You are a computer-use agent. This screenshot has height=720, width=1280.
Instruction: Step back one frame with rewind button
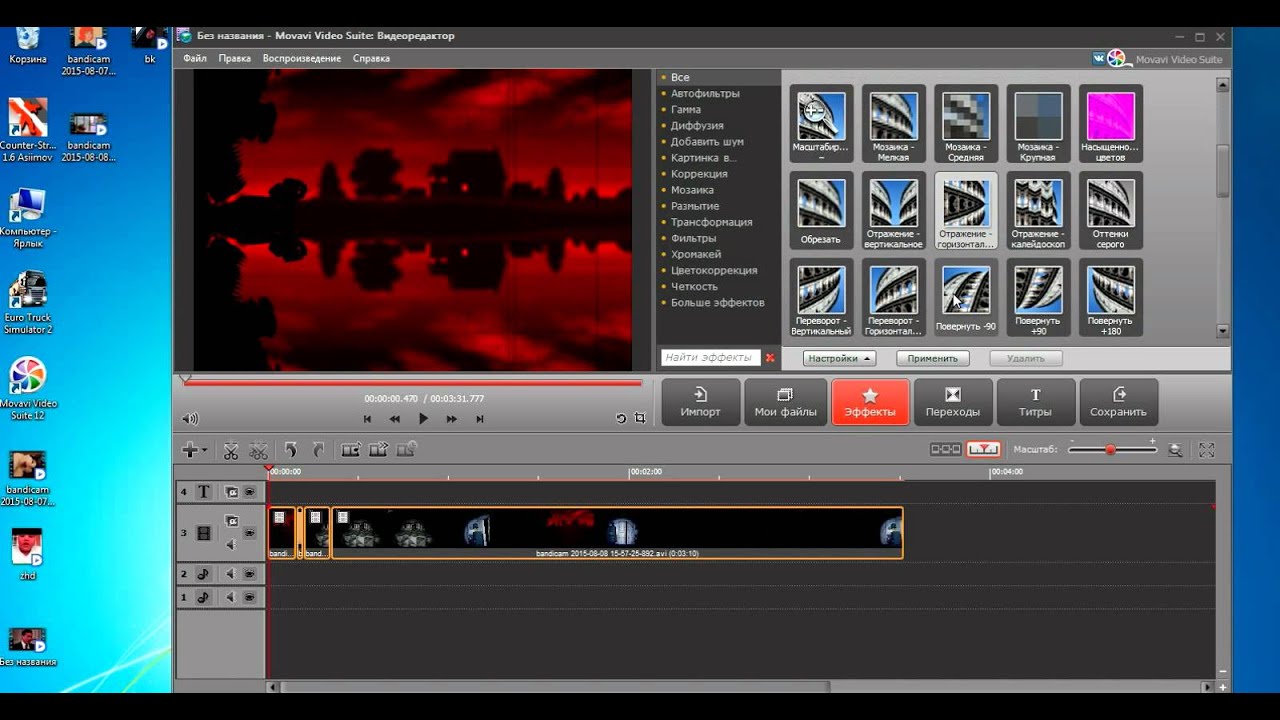pyautogui.click(x=395, y=419)
